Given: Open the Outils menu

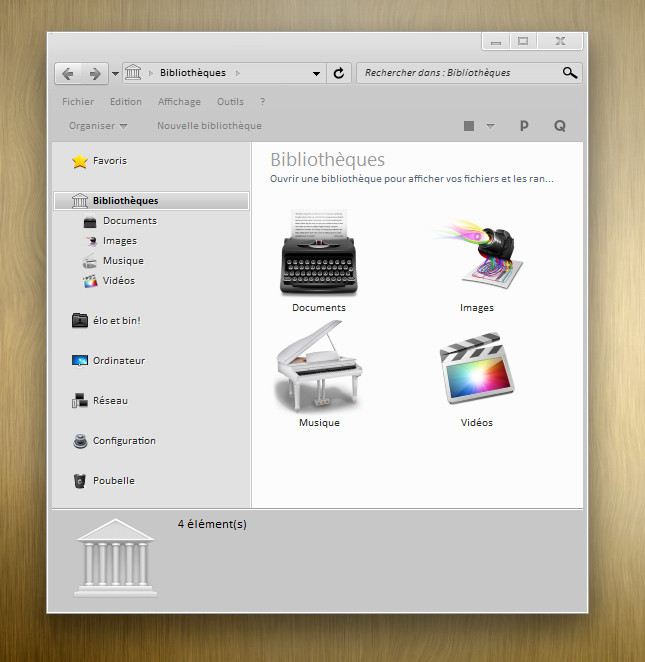Looking at the screenshot, I should click(230, 102).
